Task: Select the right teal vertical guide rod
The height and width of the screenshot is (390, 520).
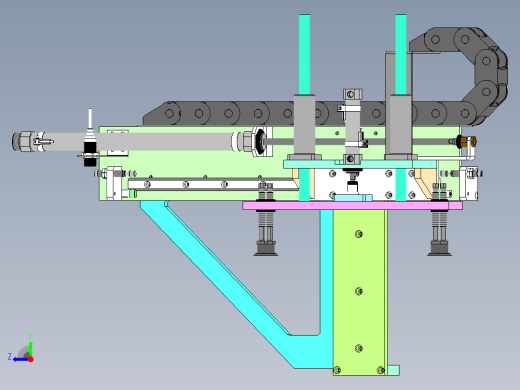Action: [401, 54]
